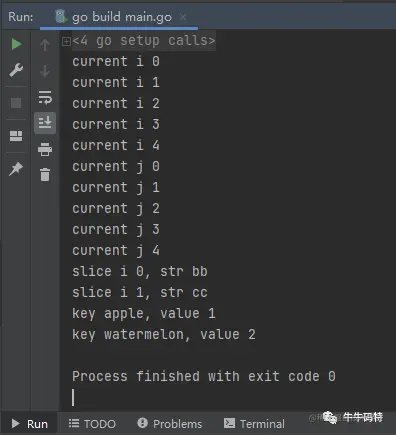Open the TODO tool window
Image resolution: width=396 pixels, height=435 pixels.
(x=92, y=424)
